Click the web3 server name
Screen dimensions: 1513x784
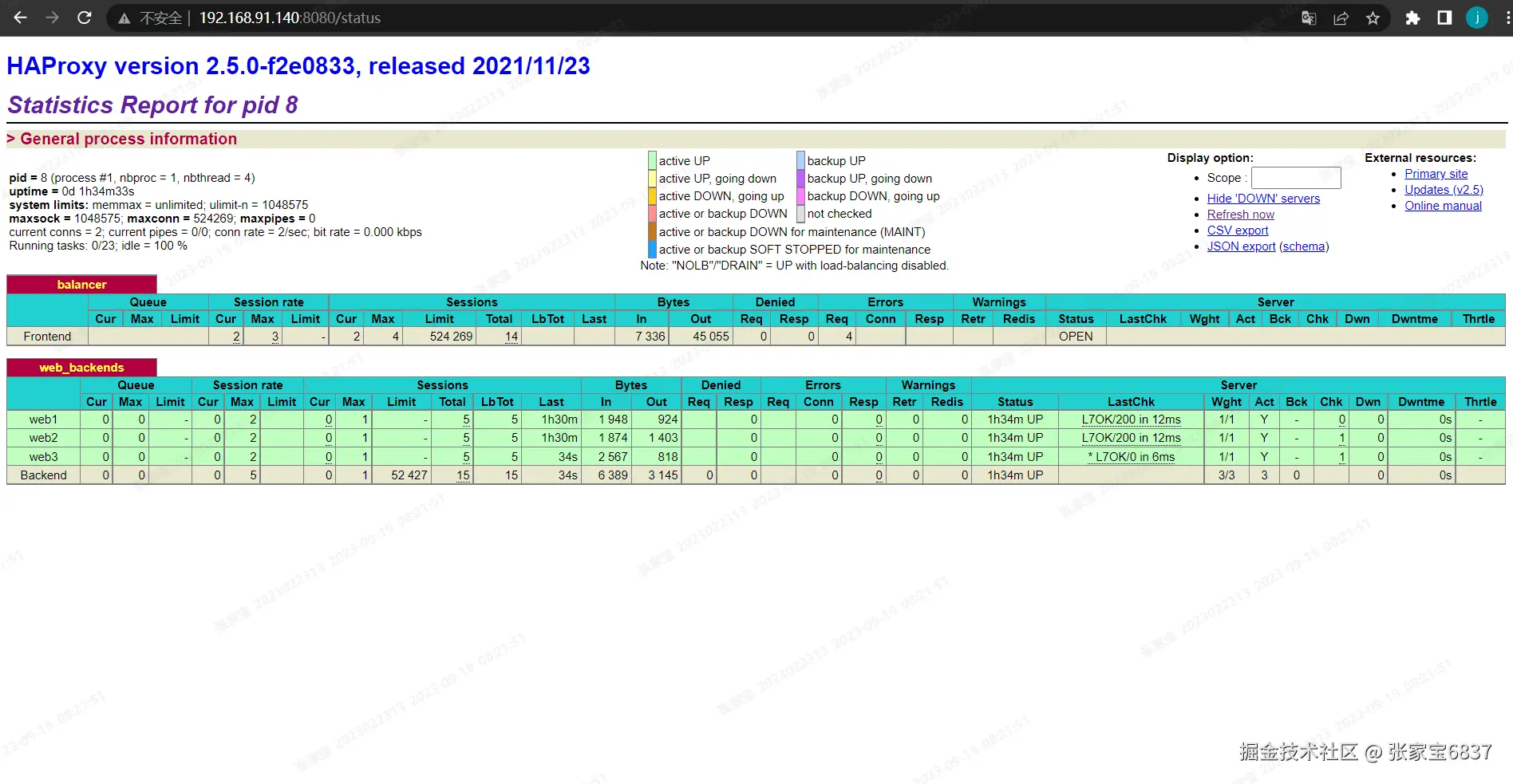[x=43, y=457]
